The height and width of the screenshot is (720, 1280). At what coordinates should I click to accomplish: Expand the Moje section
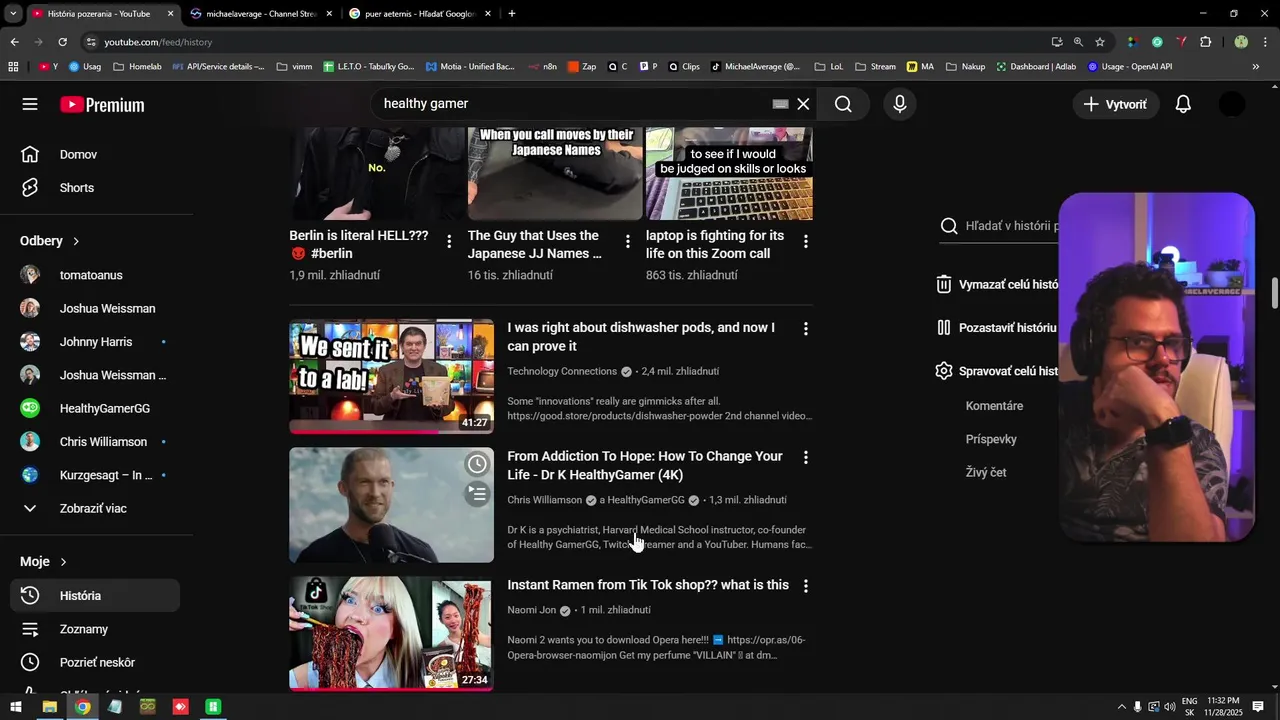[44, 561]
